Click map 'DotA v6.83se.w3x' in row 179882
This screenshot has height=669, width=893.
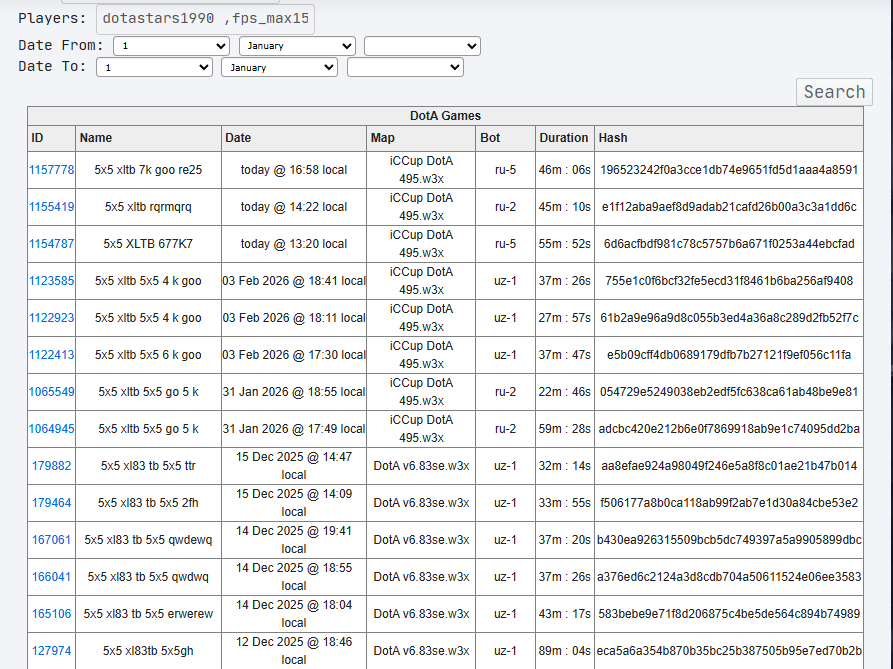point(421,466)
